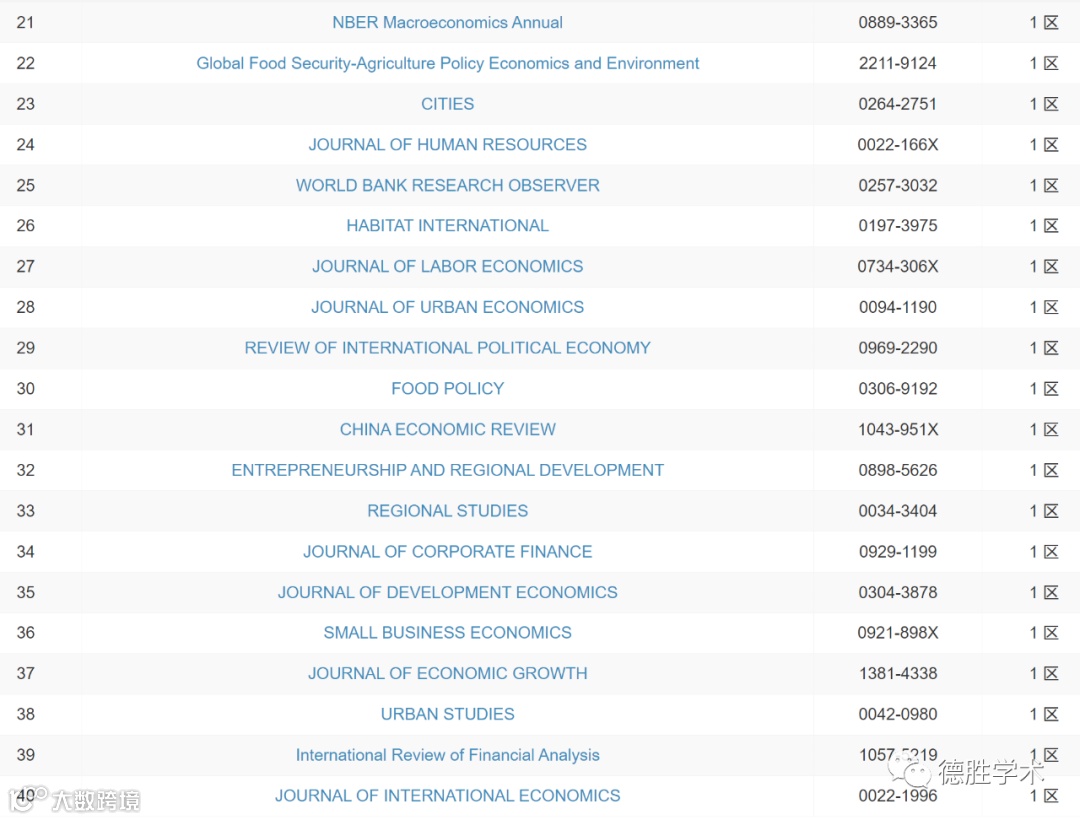Select ISSN 0889-3365 cell
Screen dimensions: 1080x820
[897, 23]
